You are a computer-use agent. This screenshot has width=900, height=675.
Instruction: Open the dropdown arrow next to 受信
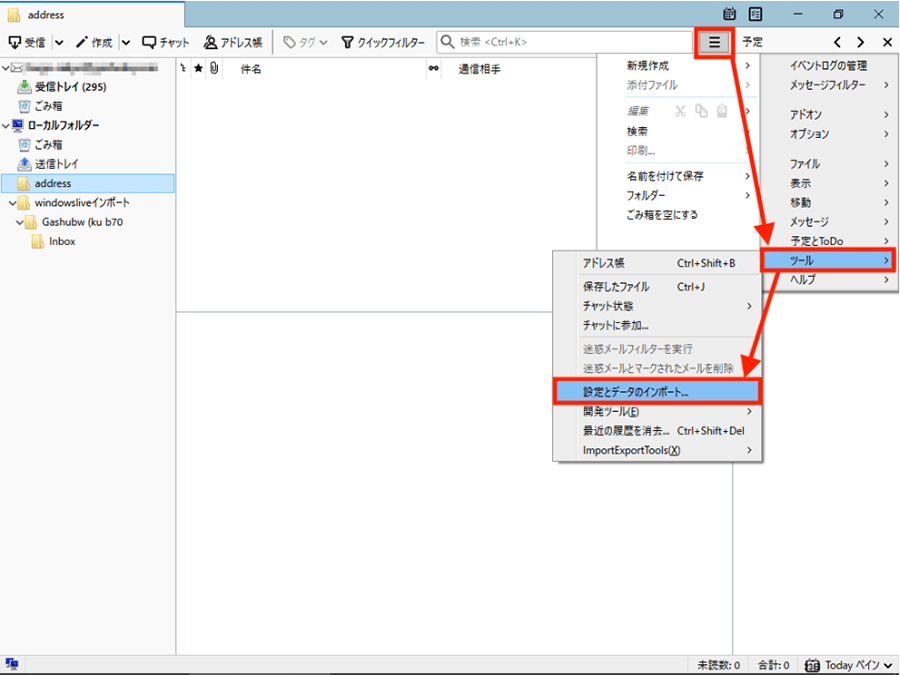(59, 42)
